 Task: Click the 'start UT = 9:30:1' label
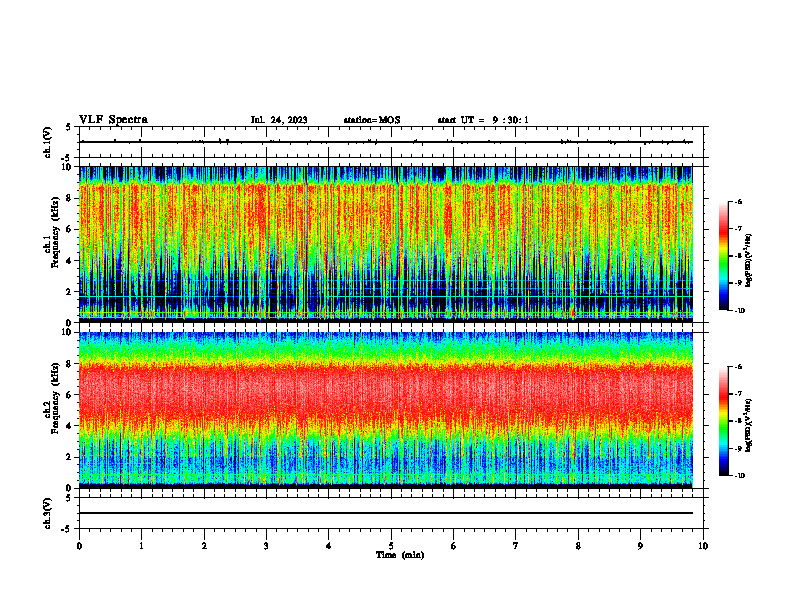[x=483, y=120]
